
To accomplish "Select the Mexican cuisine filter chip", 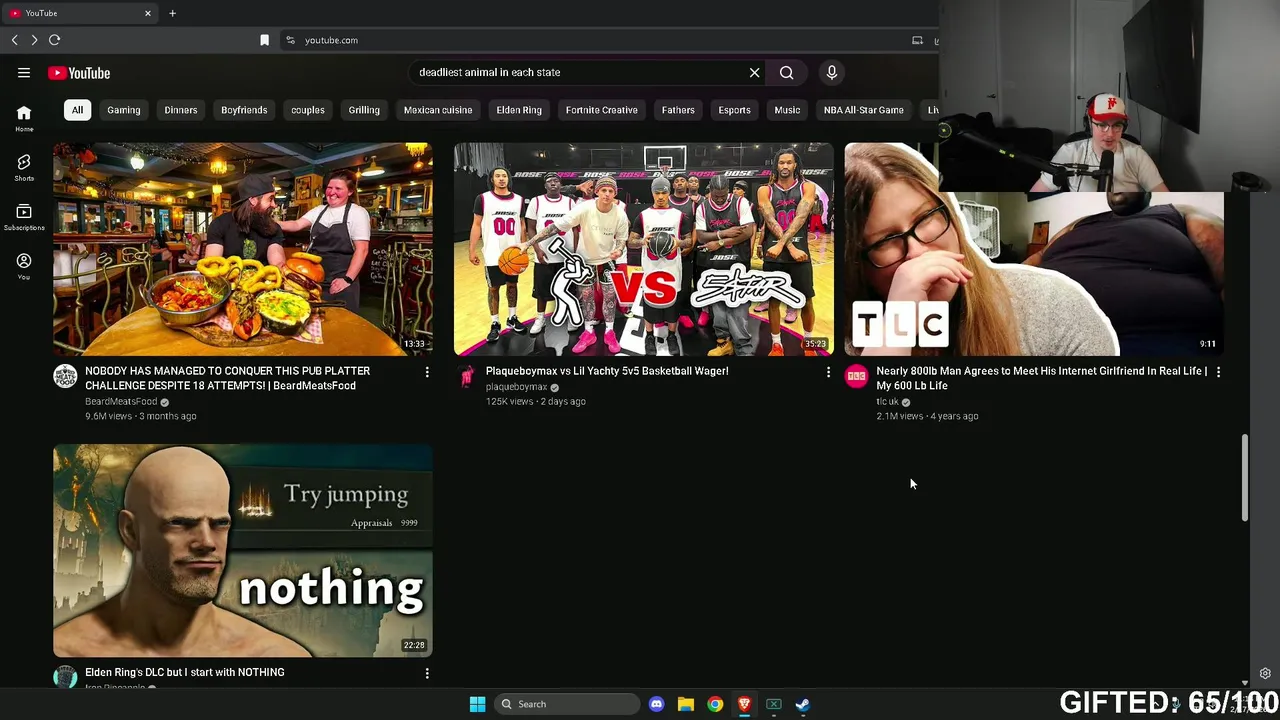I will [x=438, y=110].
